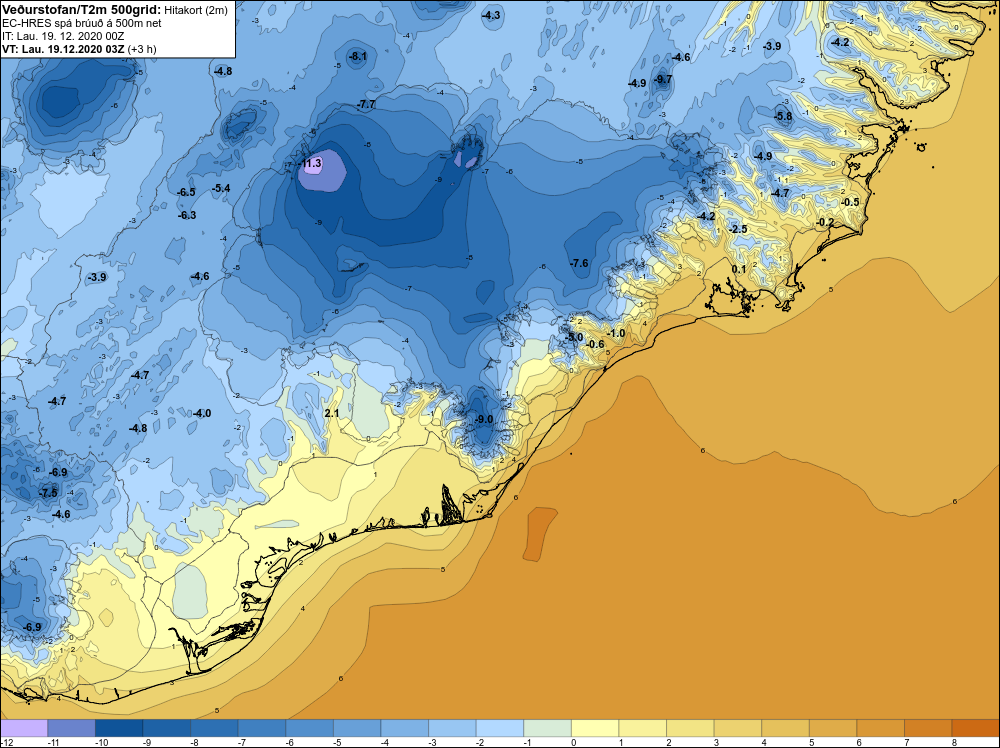Click the legend swatch labeled -11

coord(71,728)
